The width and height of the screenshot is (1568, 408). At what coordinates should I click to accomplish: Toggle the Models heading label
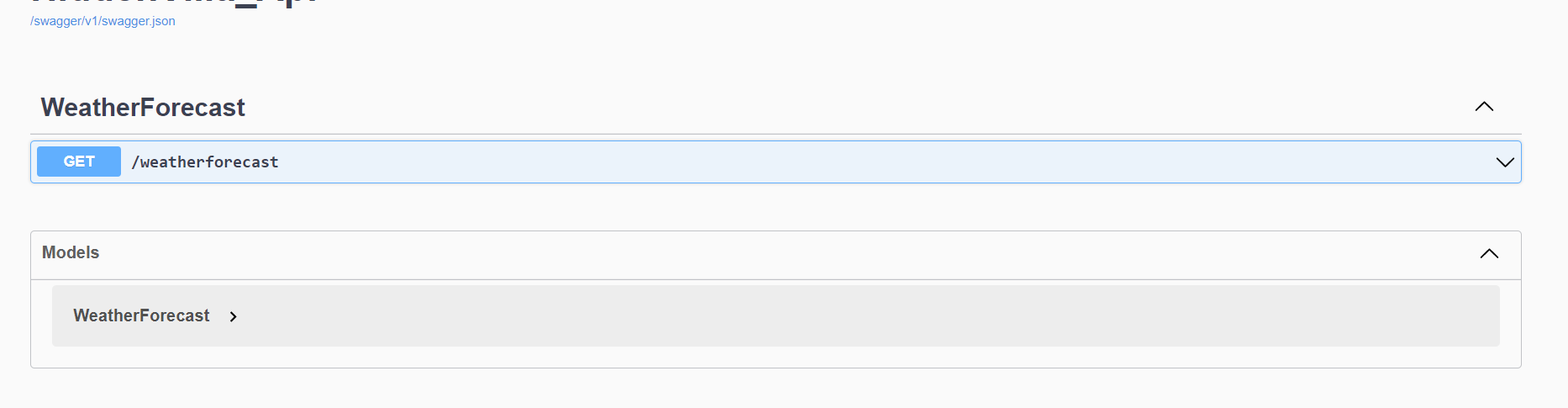[x=71, y=252]
